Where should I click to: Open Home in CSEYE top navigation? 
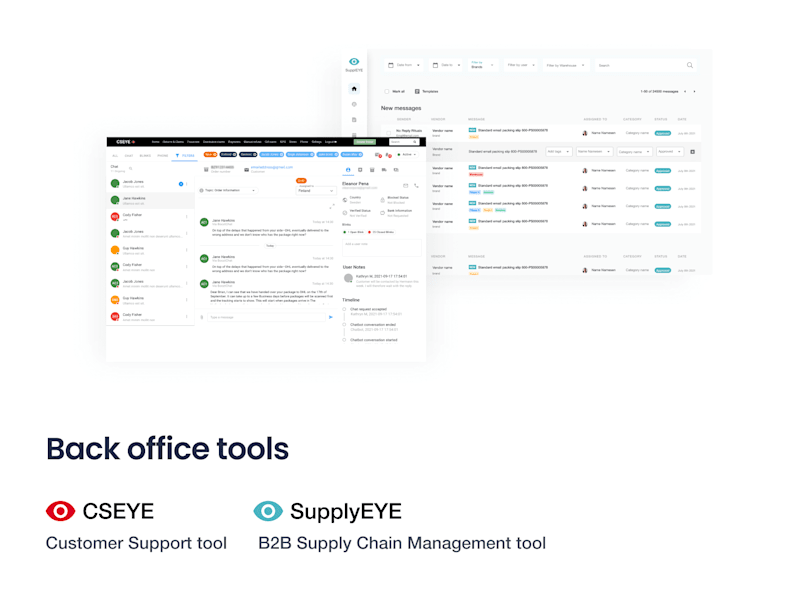click(156, 142)
